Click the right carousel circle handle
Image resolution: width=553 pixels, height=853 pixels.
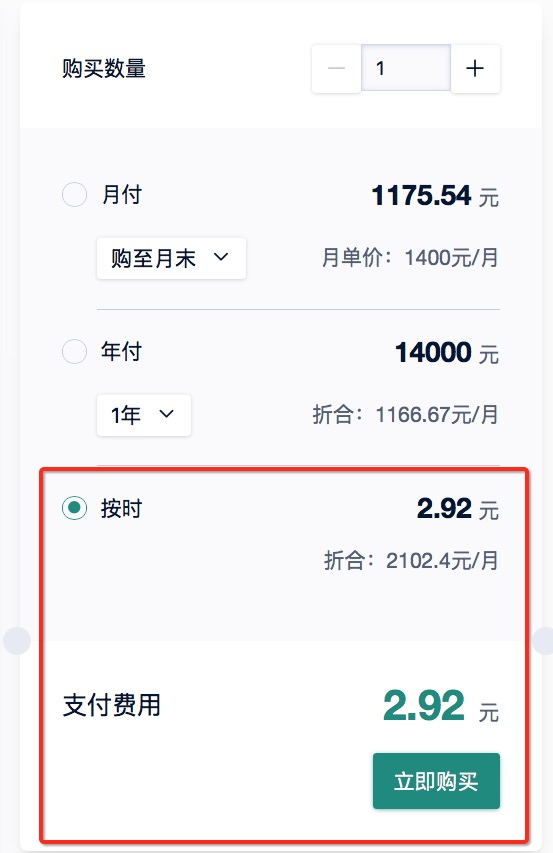[544, 640]
